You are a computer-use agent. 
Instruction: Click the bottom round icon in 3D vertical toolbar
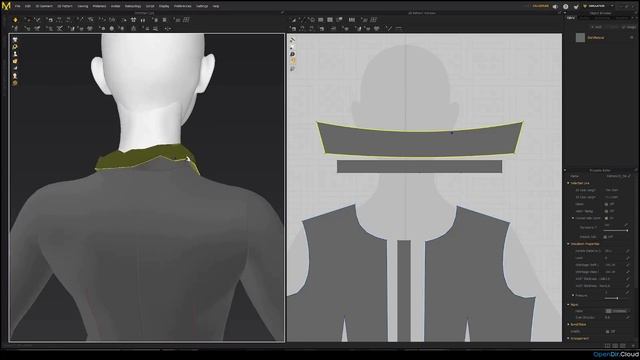[x=15, y=83]
